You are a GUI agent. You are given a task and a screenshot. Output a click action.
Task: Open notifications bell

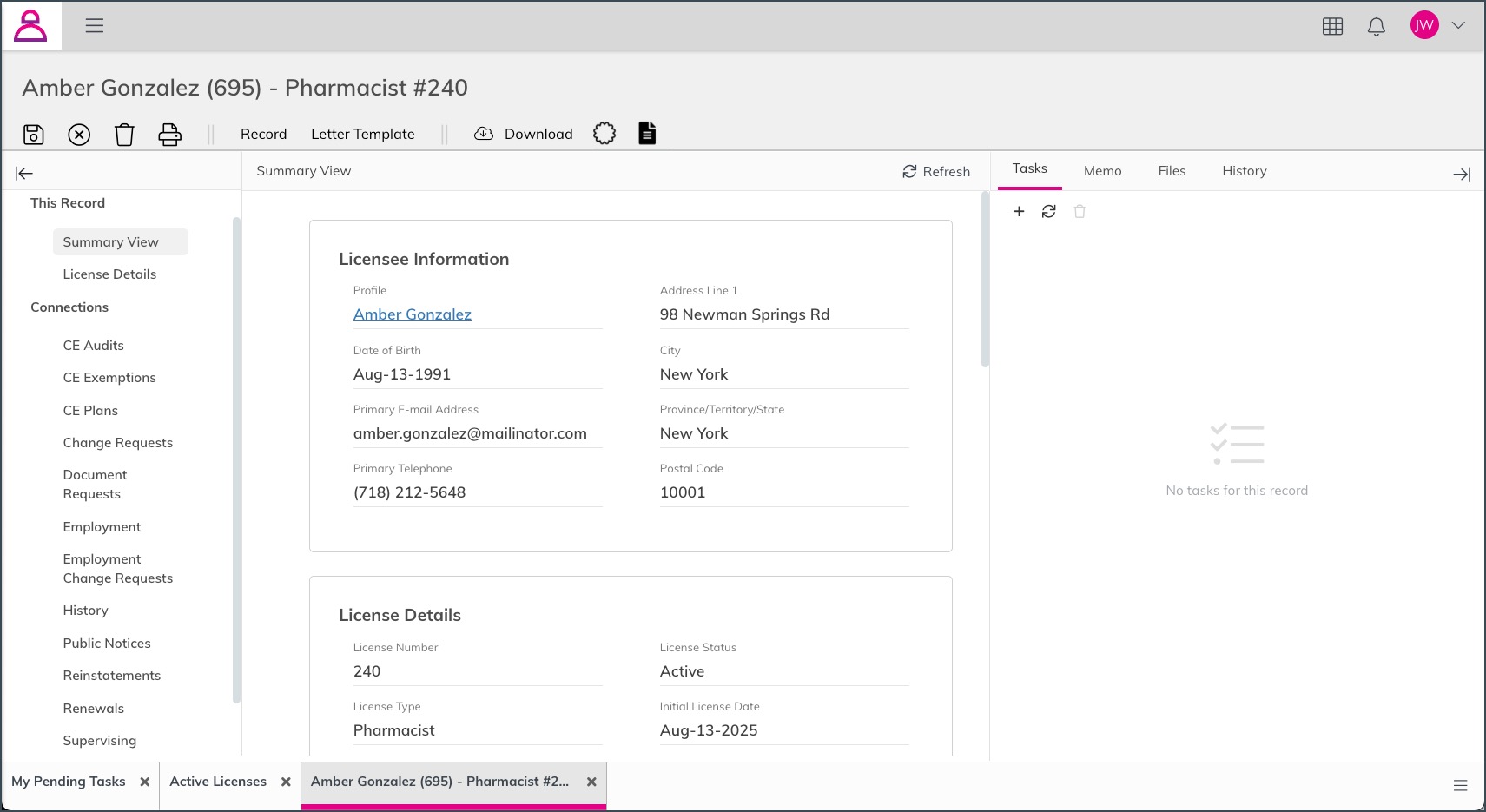click(1377, 26)
